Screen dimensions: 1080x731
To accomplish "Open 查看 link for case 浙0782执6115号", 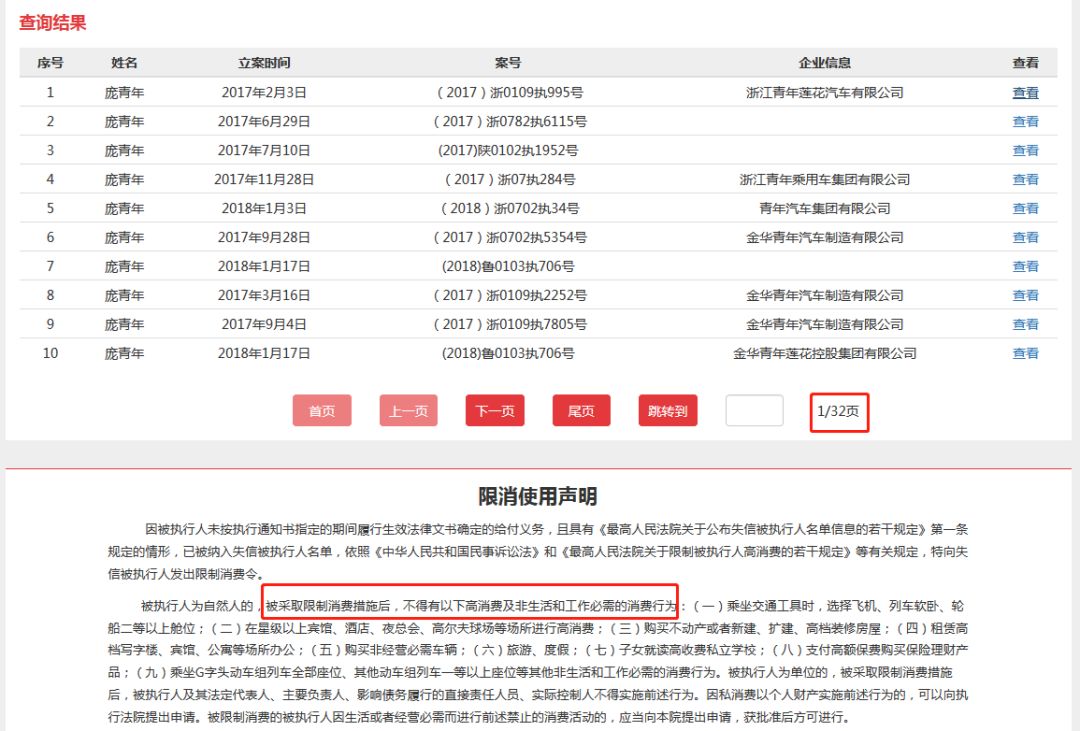I will (1025, 121).
